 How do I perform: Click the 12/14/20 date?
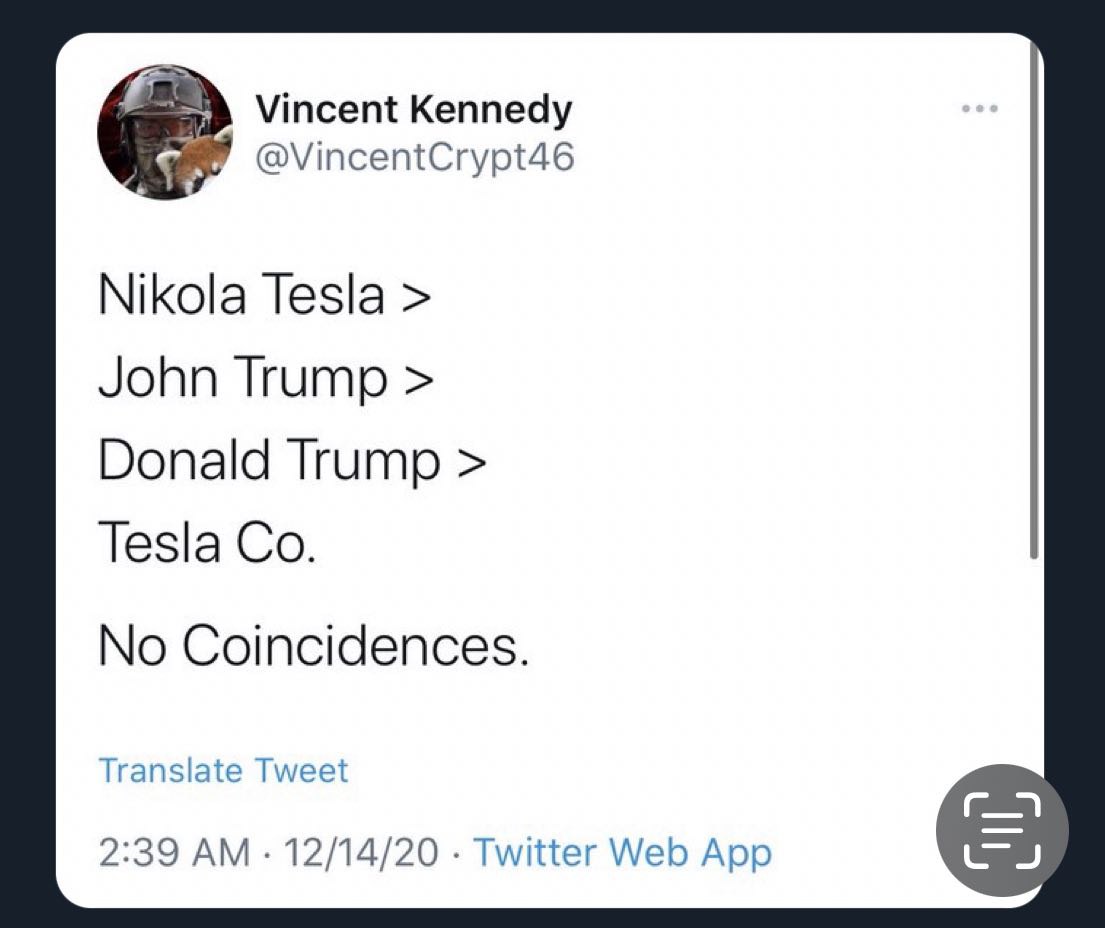[361, 853]
